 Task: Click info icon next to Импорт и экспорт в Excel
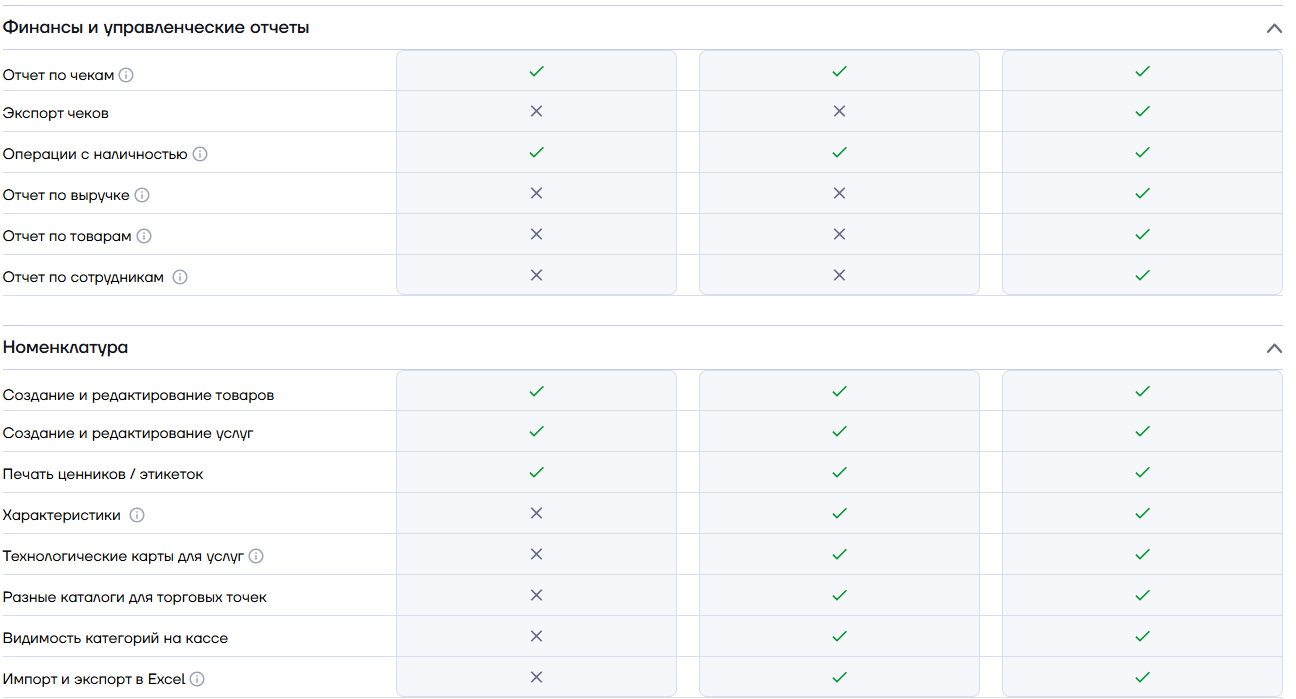click(x=197, y=679)
